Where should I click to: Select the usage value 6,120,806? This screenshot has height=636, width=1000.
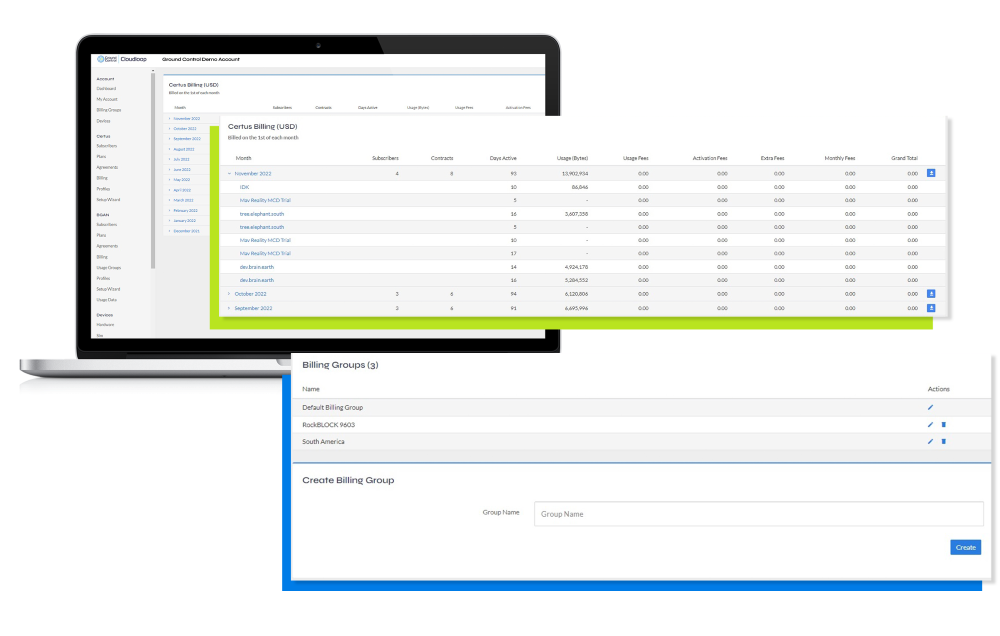pyautogui.click(x=577, y=294)
